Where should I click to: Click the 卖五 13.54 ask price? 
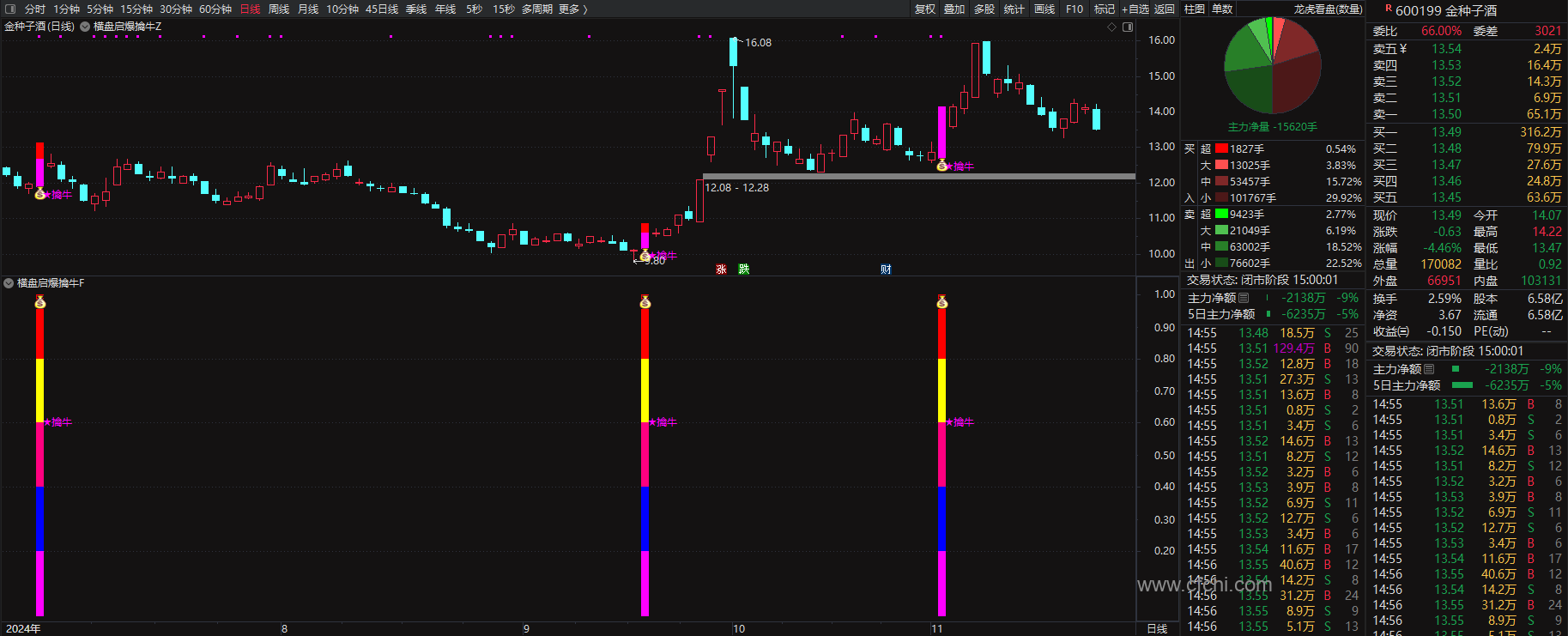pos(1446,49)
